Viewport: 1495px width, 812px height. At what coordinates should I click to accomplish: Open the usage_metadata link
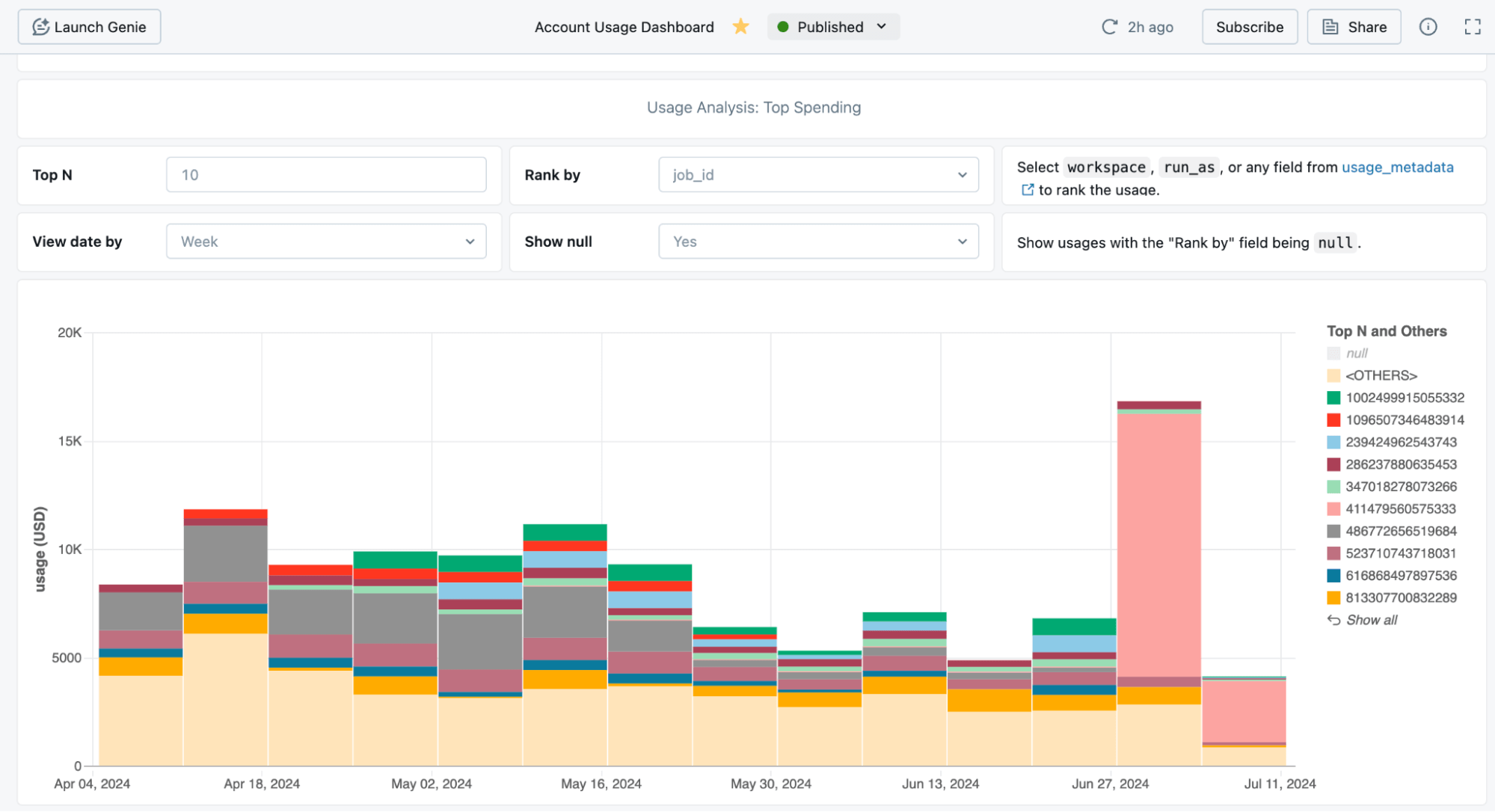pos(1397,167)
